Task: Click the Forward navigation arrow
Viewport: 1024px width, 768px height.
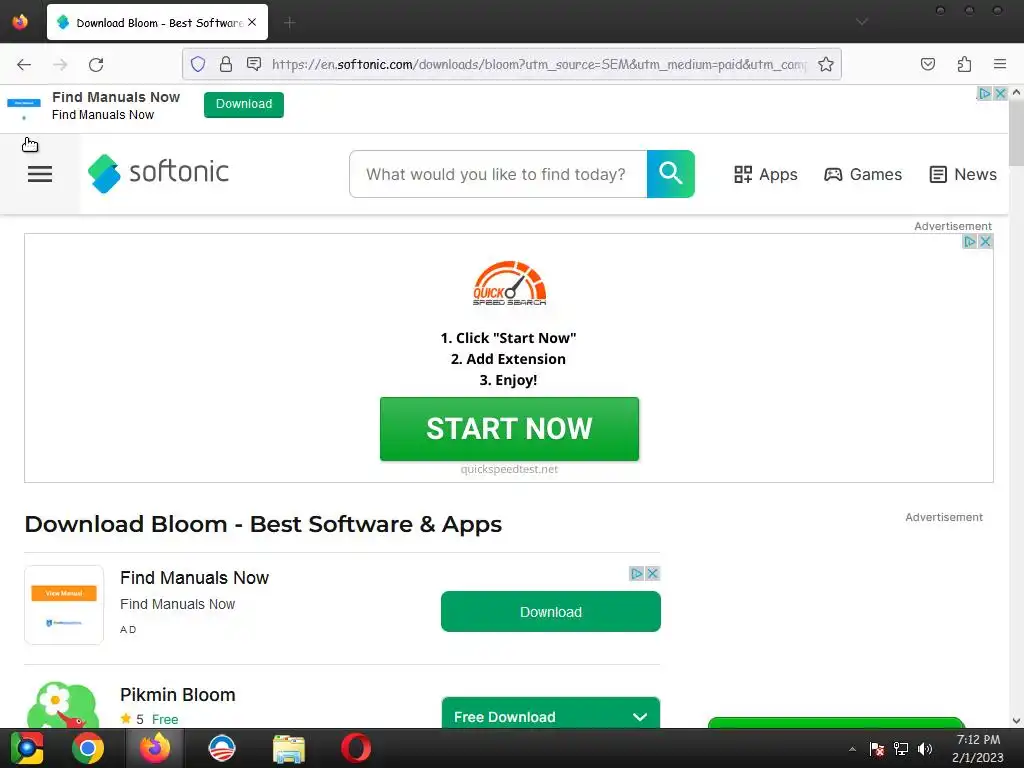Action: 60,64
